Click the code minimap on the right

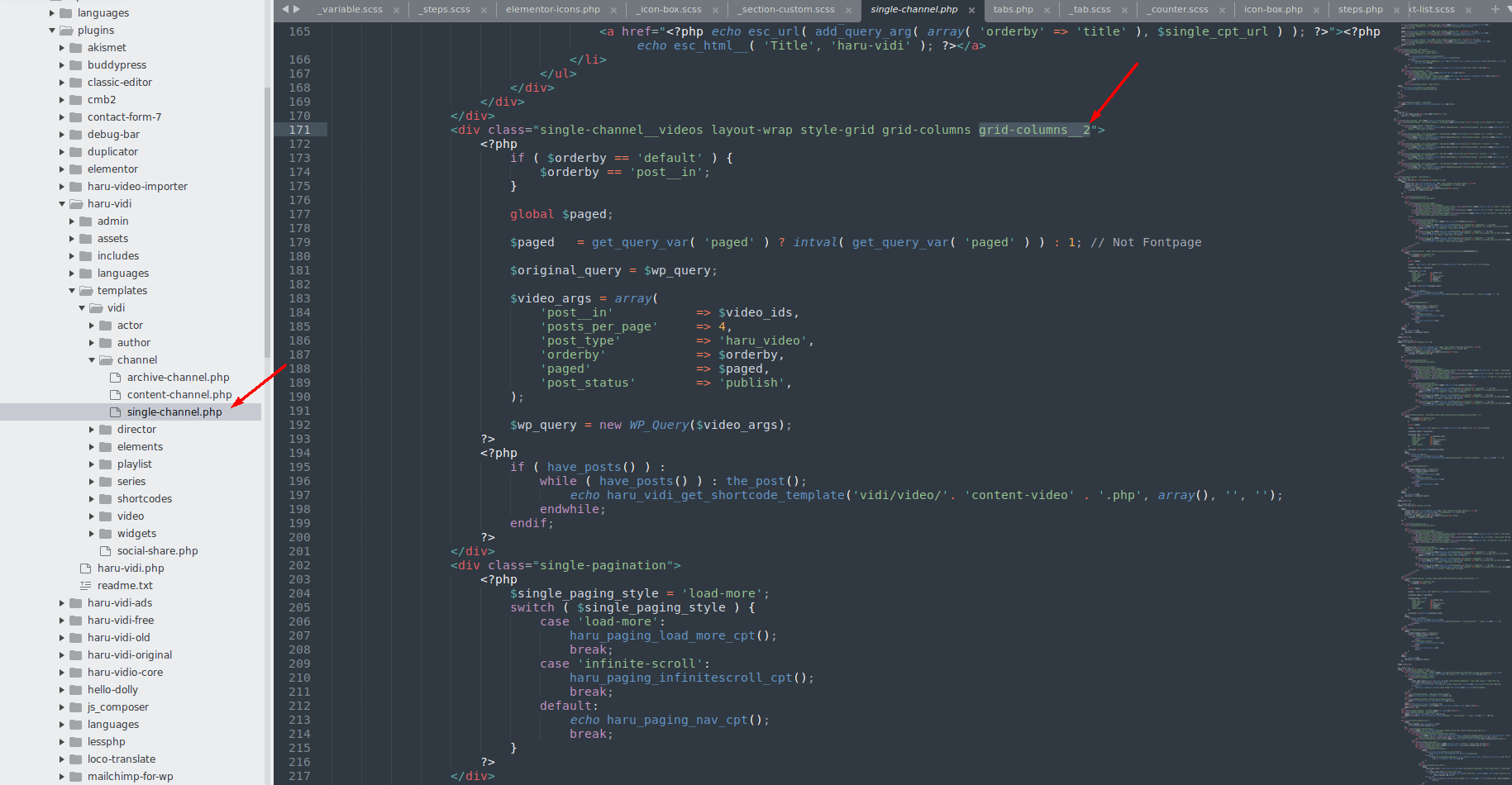click(x=1452, y=403)
